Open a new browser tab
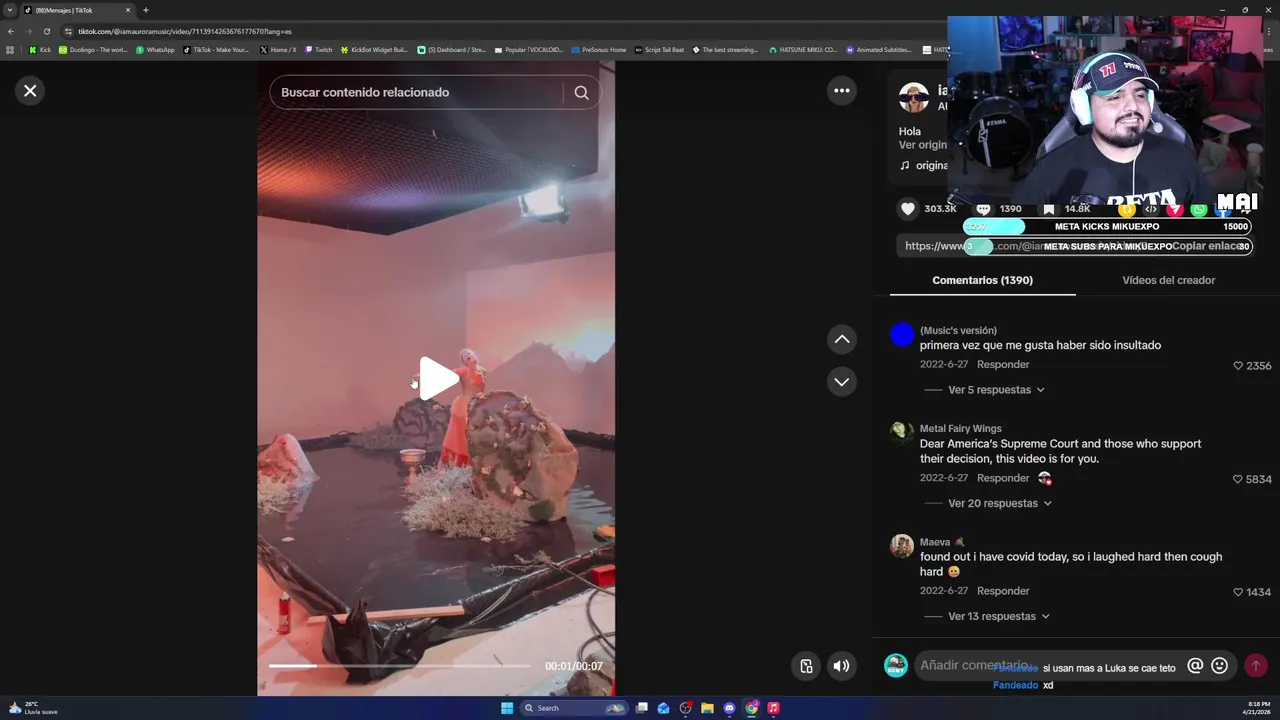Screen dimensions: 1280x720 (x=146, y=10)
